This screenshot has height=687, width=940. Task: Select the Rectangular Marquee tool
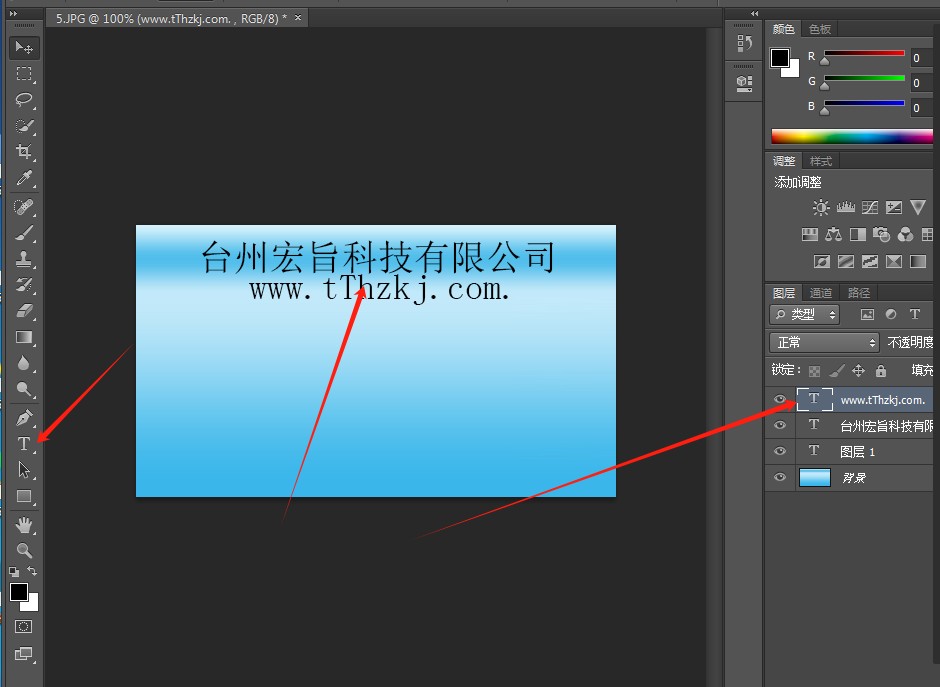tap(24, 74)
